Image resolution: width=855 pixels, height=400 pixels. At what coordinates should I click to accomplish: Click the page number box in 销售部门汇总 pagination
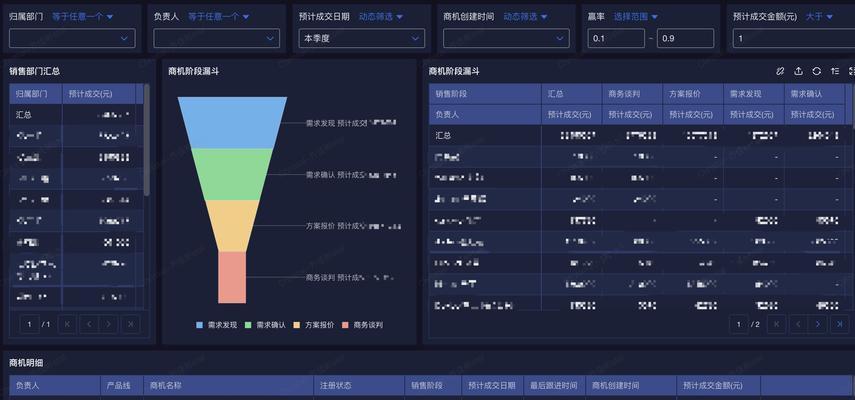(29, 324)
